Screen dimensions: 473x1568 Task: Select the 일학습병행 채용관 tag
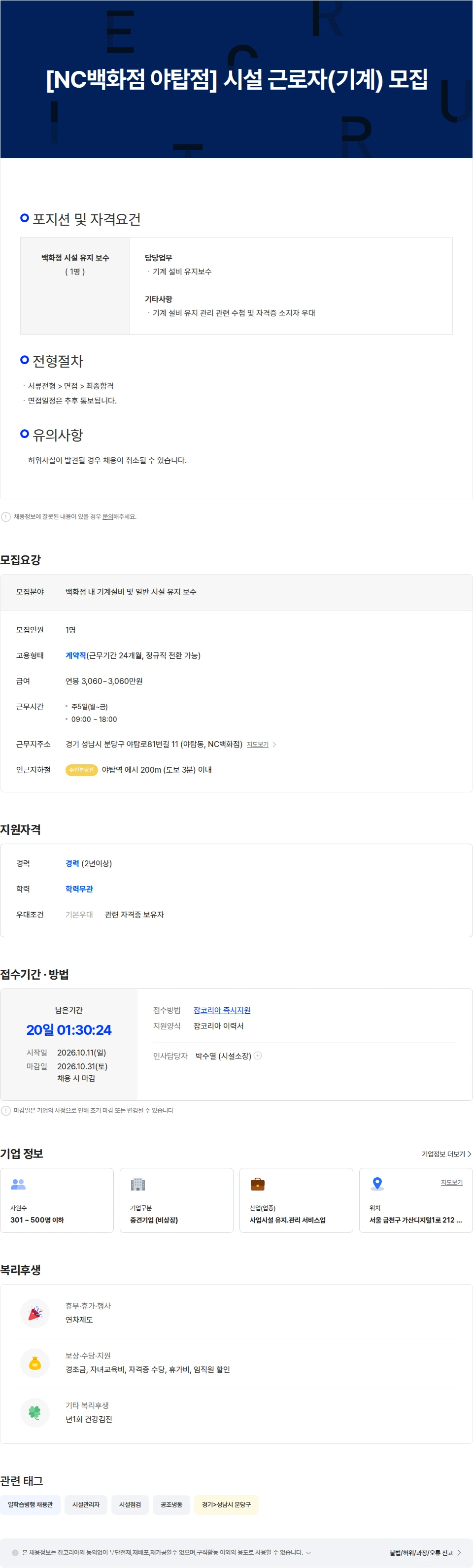click(31, 1505)
